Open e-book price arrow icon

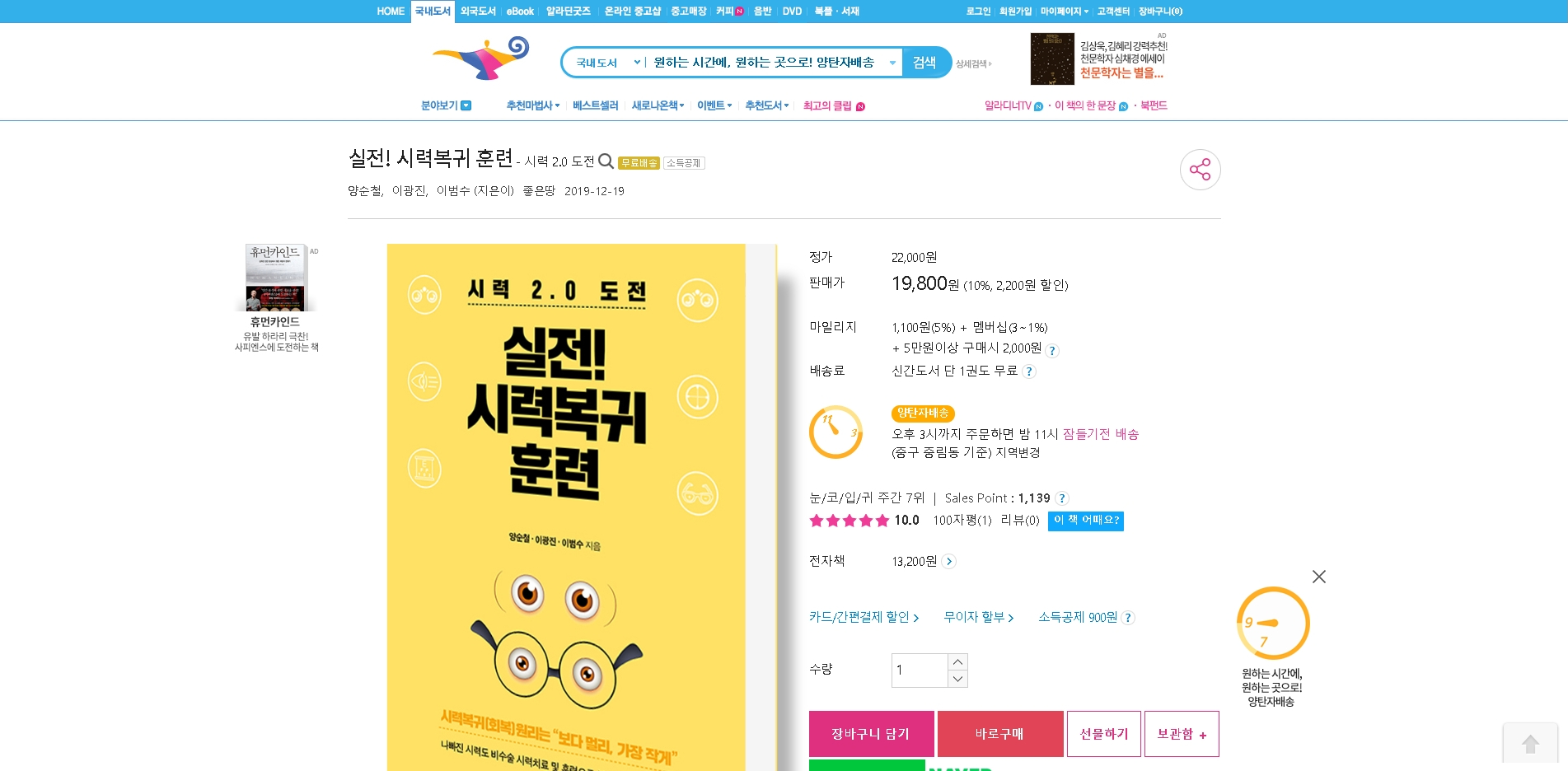click(x=949, y=562)
